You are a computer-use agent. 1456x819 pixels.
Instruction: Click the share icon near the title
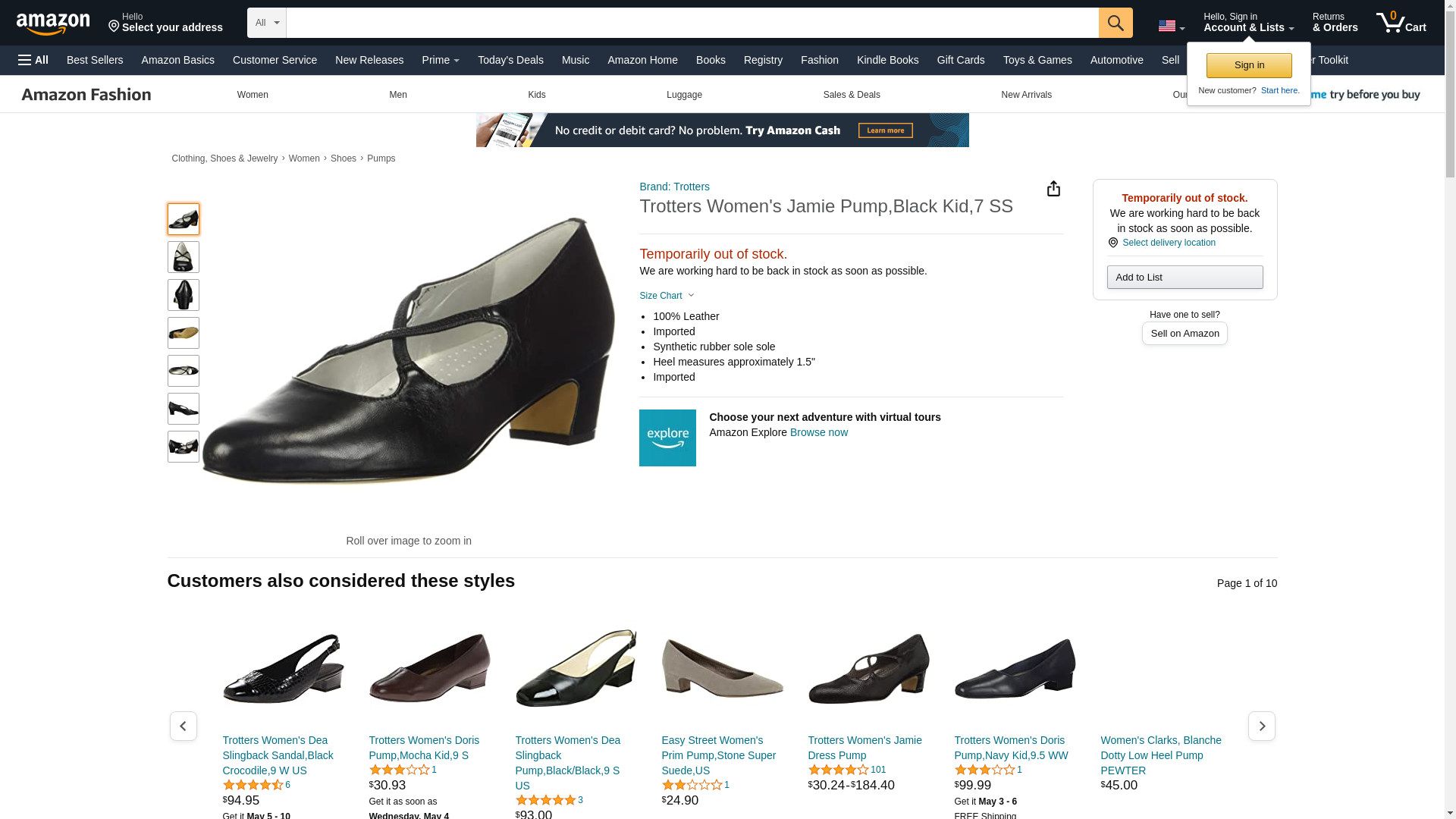tap(1053, 189)
